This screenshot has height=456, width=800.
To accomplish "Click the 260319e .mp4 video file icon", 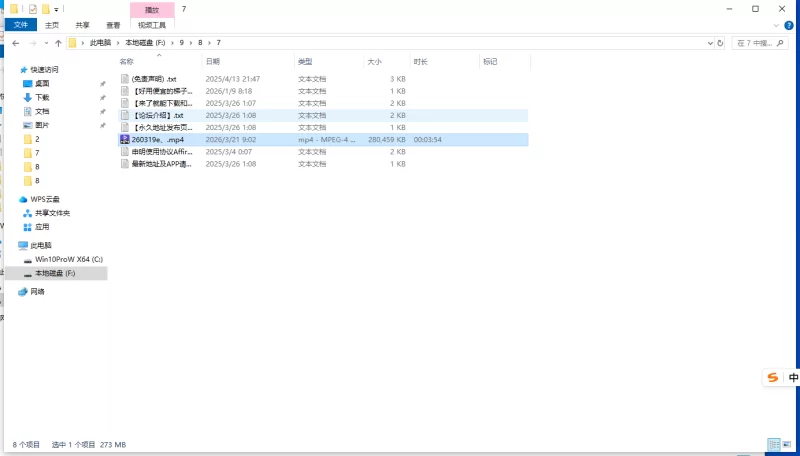I will [124, 140].
